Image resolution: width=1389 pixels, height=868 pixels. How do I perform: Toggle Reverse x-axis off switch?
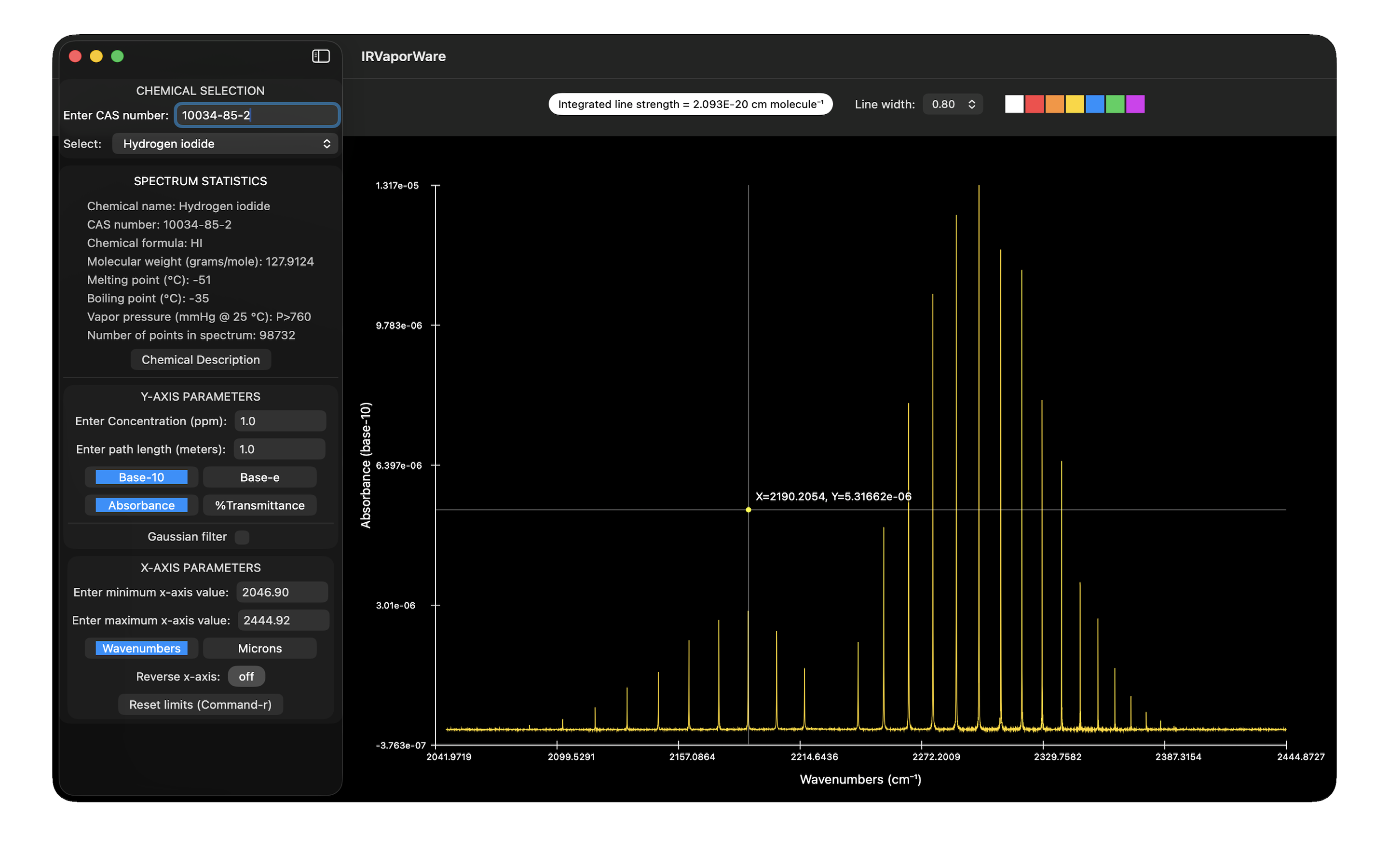click(x=246, y=676)
